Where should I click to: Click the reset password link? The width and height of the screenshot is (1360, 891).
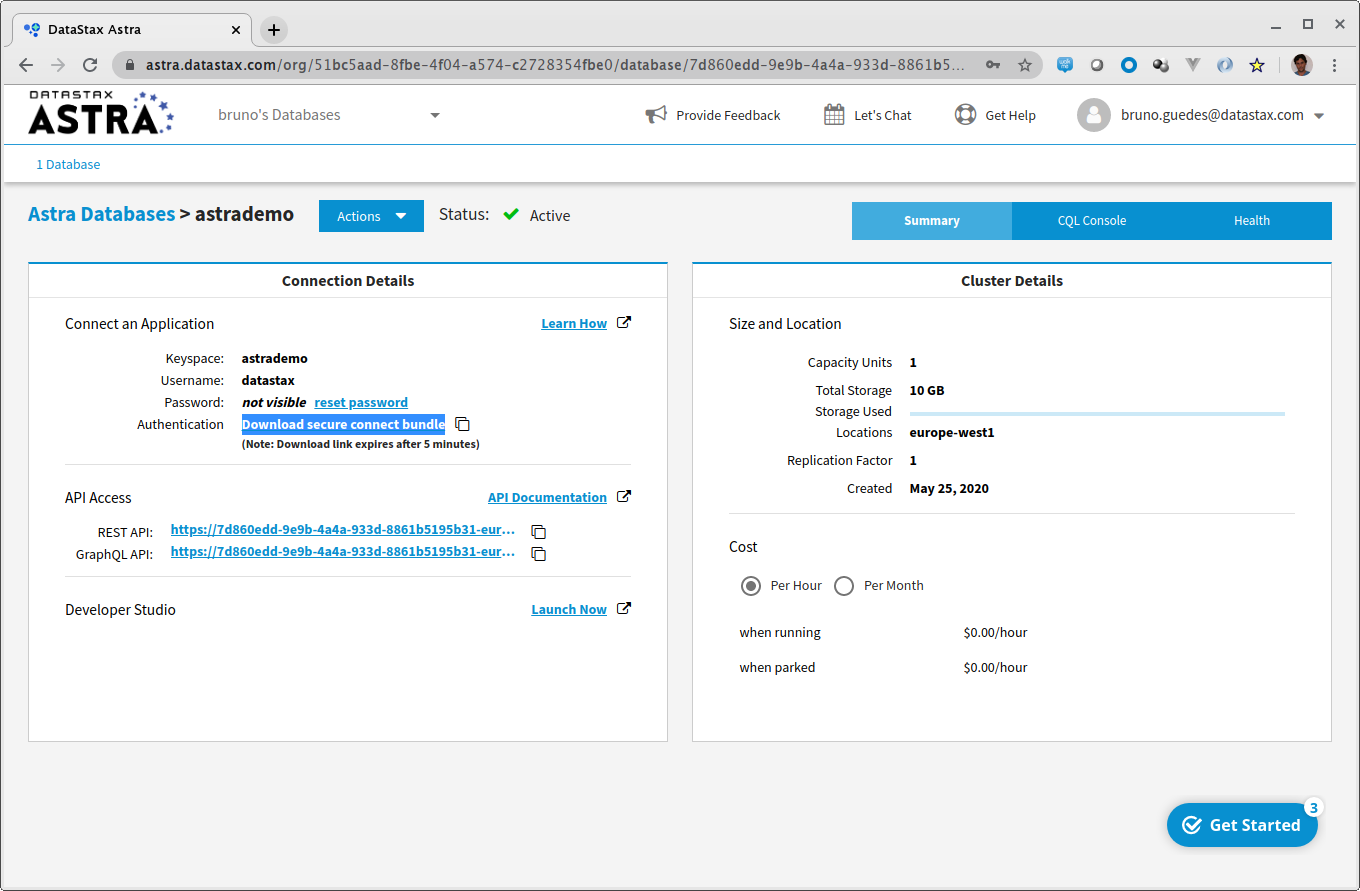click(361, 402)
